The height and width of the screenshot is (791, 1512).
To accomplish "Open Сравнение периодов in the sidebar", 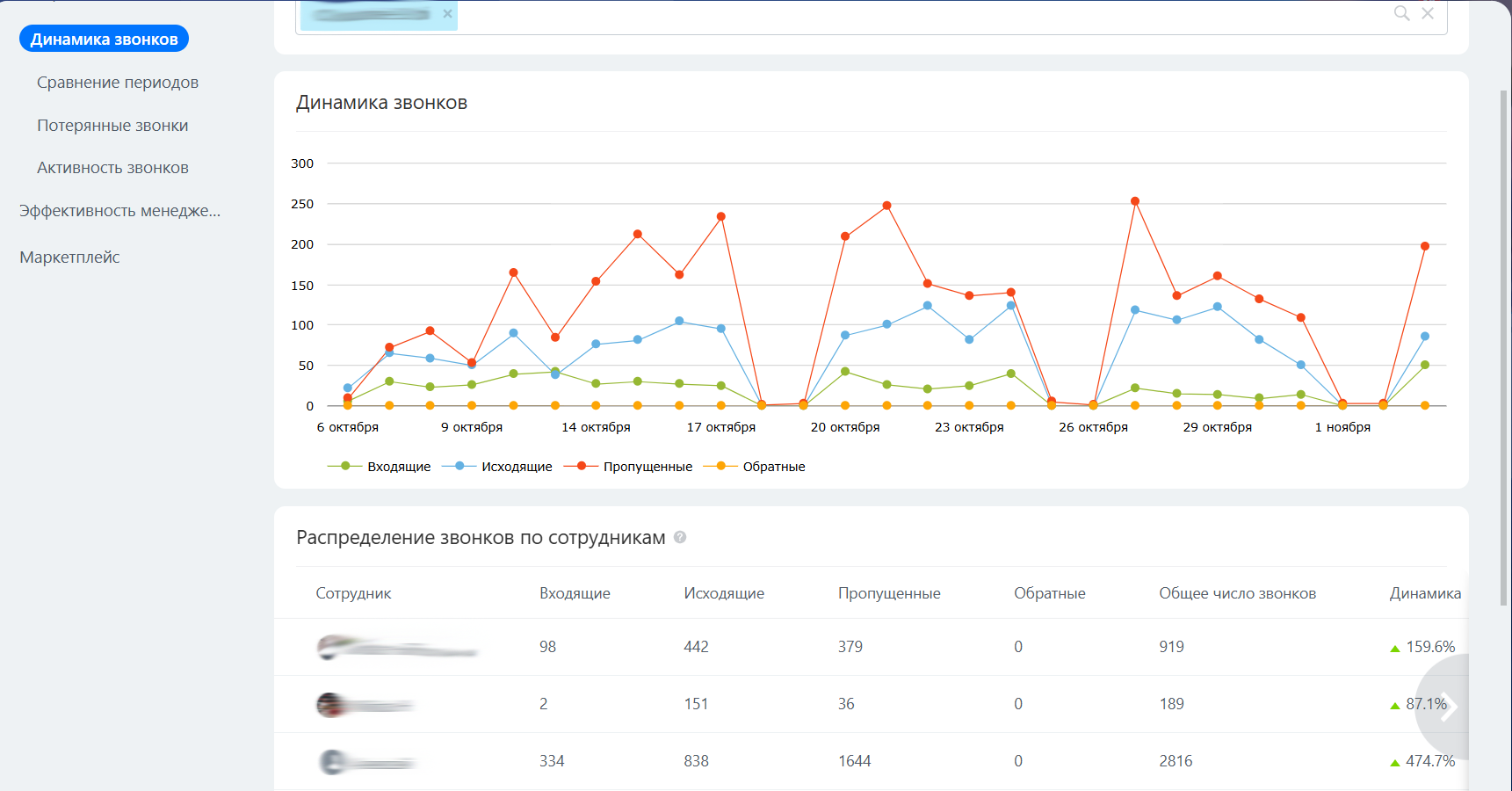I will pos(118,83).
